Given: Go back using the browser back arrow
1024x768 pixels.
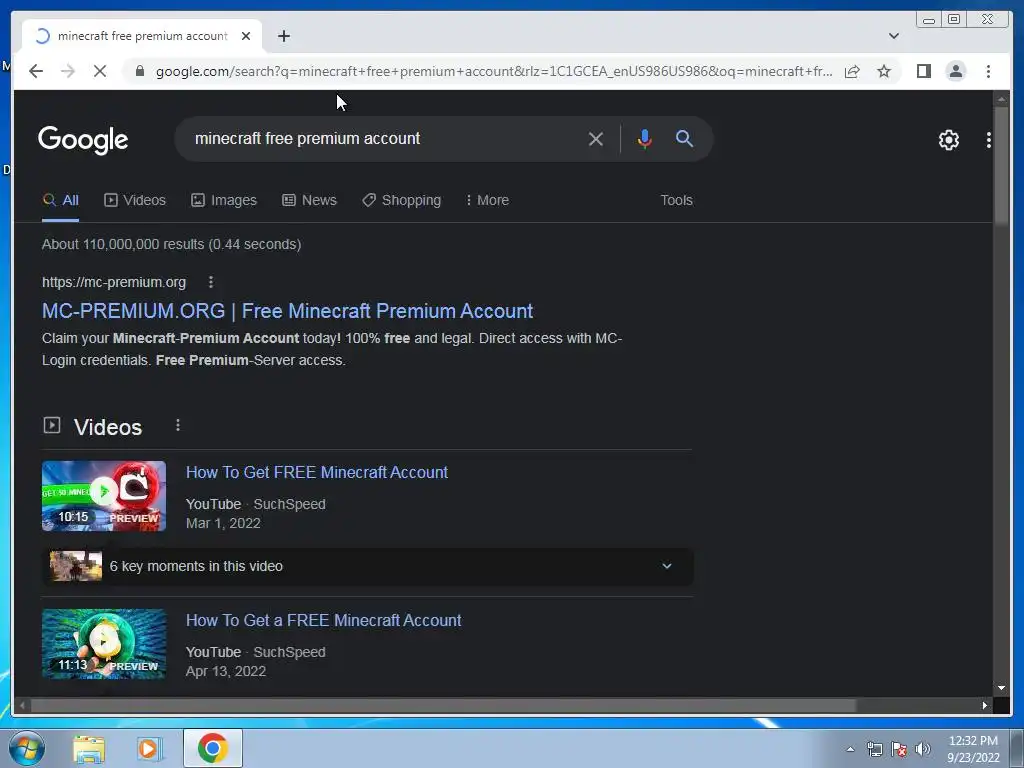Looking at the screenshot, I should [36, 71].
